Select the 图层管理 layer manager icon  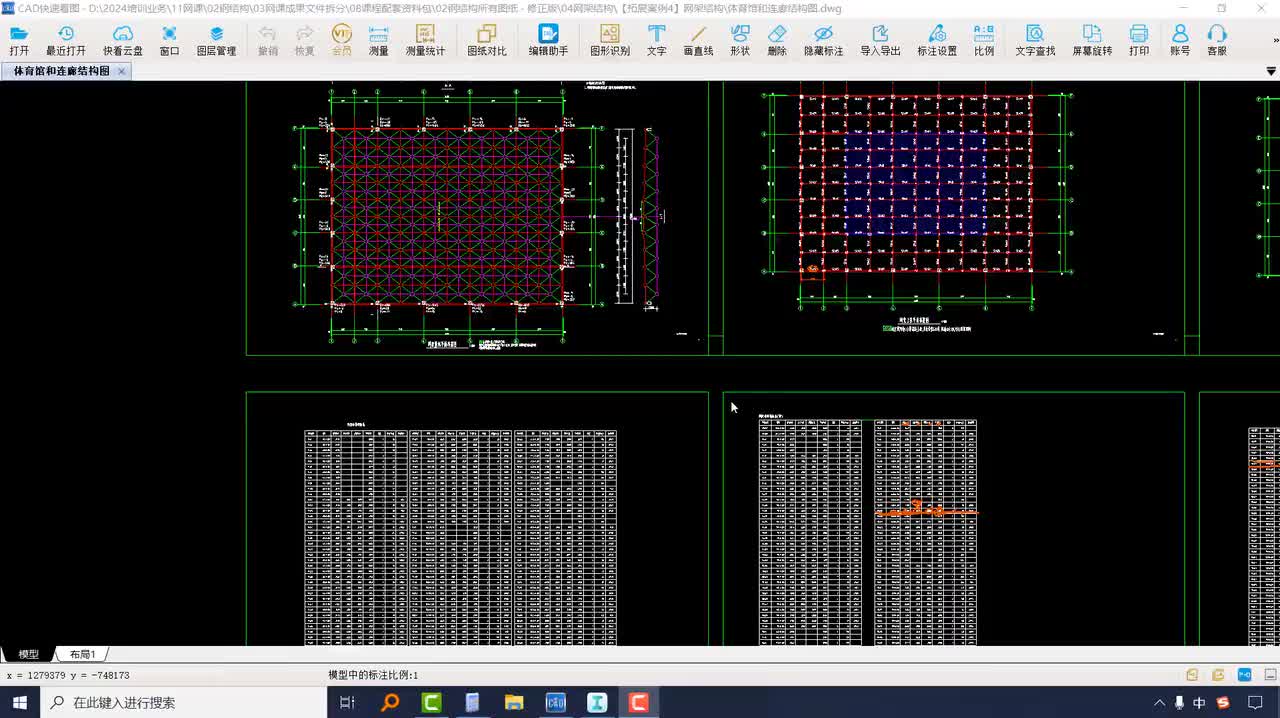(x=216, y=40)
